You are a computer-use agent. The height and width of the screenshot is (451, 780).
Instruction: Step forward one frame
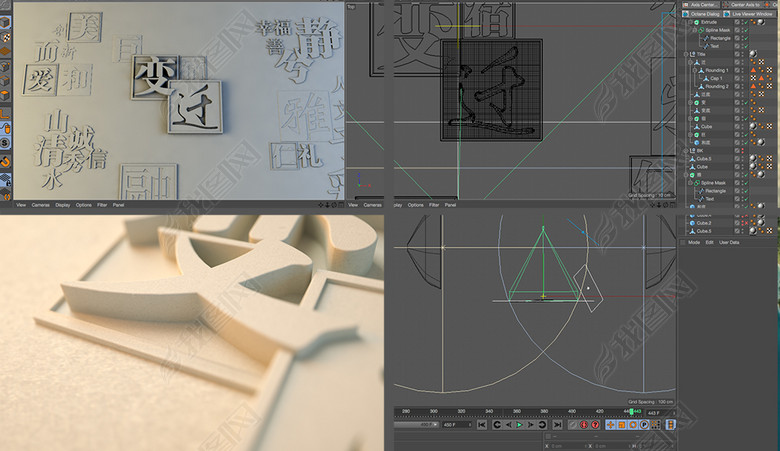click(530, 425)
